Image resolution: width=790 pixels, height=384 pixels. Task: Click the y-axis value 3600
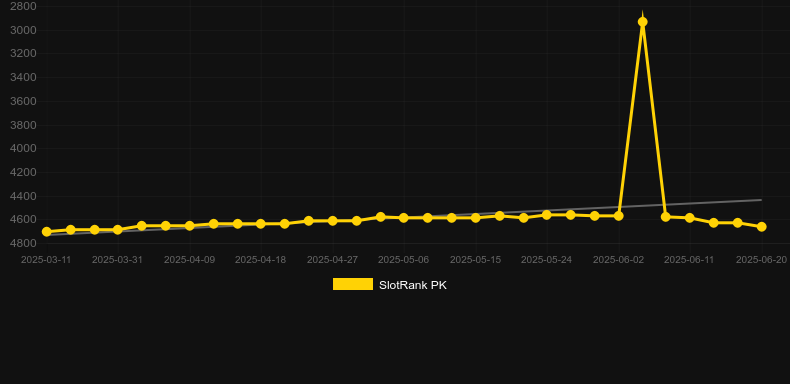coord(23,101)
